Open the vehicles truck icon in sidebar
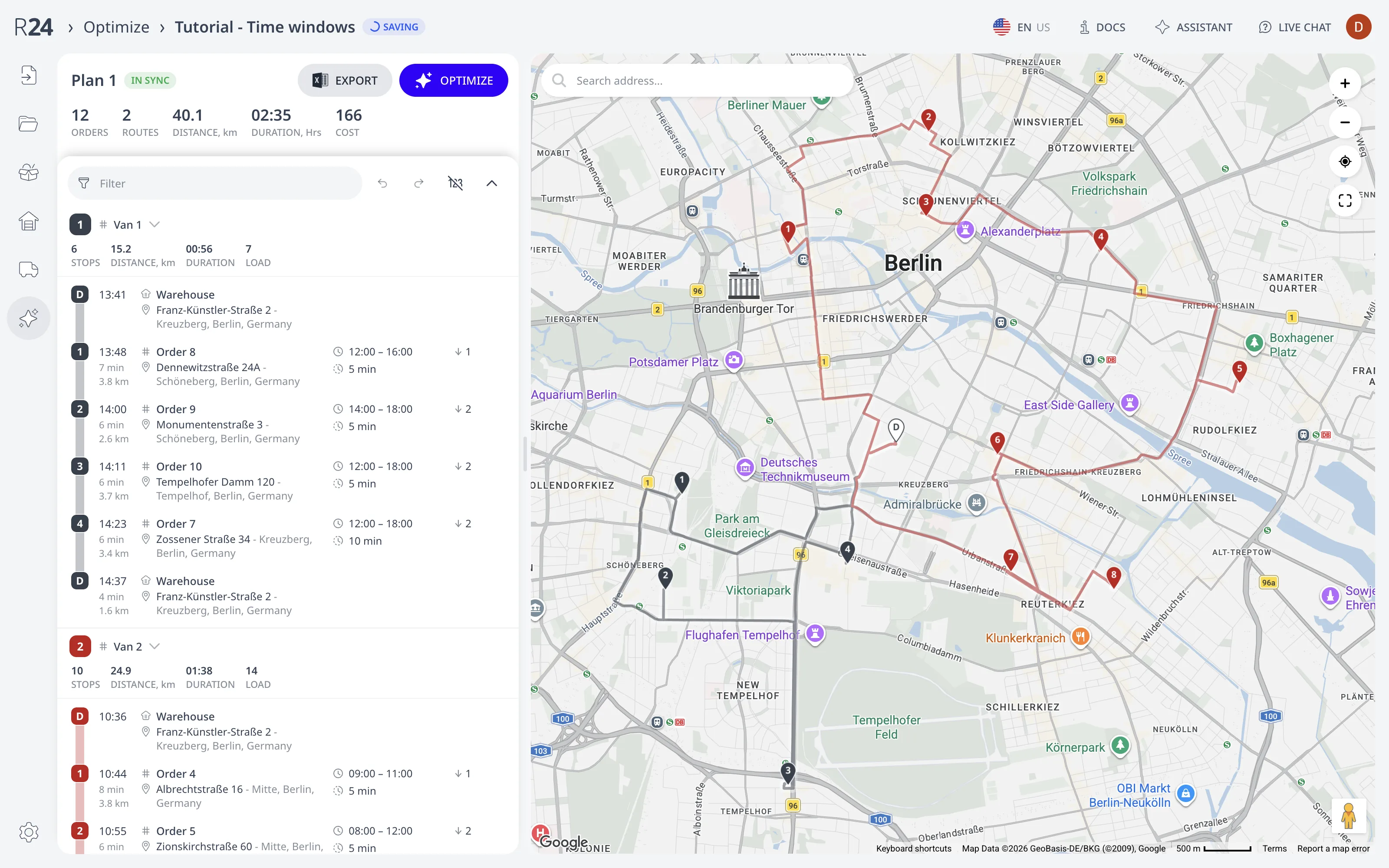Viewport: 1389px width, 868px height. (28, 269)
